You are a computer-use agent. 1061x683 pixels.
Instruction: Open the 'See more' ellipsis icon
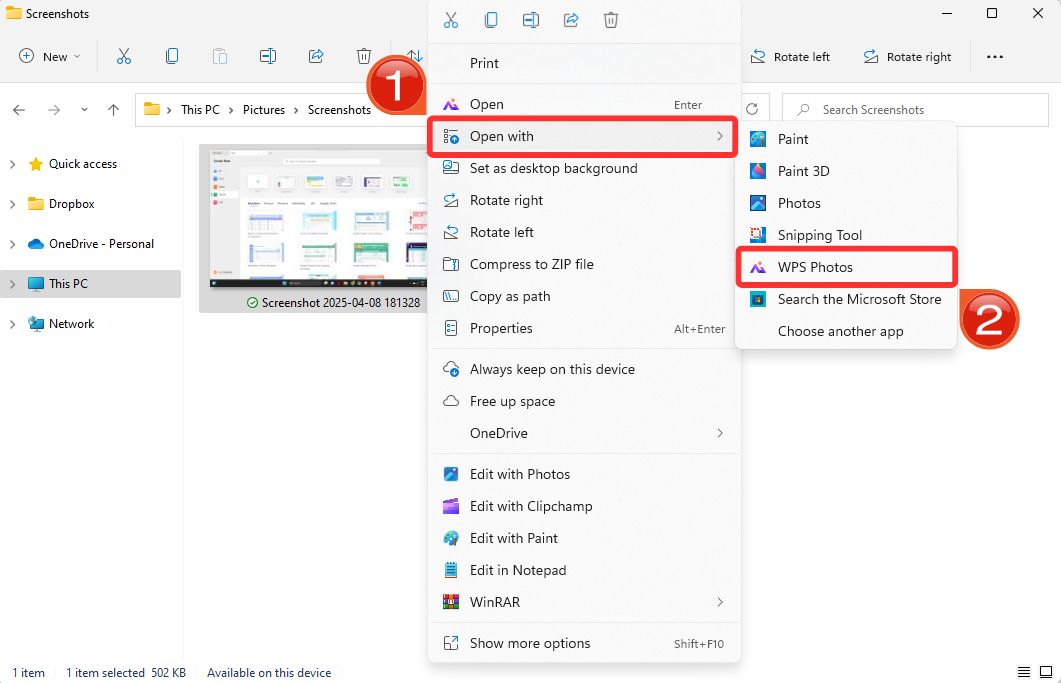(x=995, y=57)
